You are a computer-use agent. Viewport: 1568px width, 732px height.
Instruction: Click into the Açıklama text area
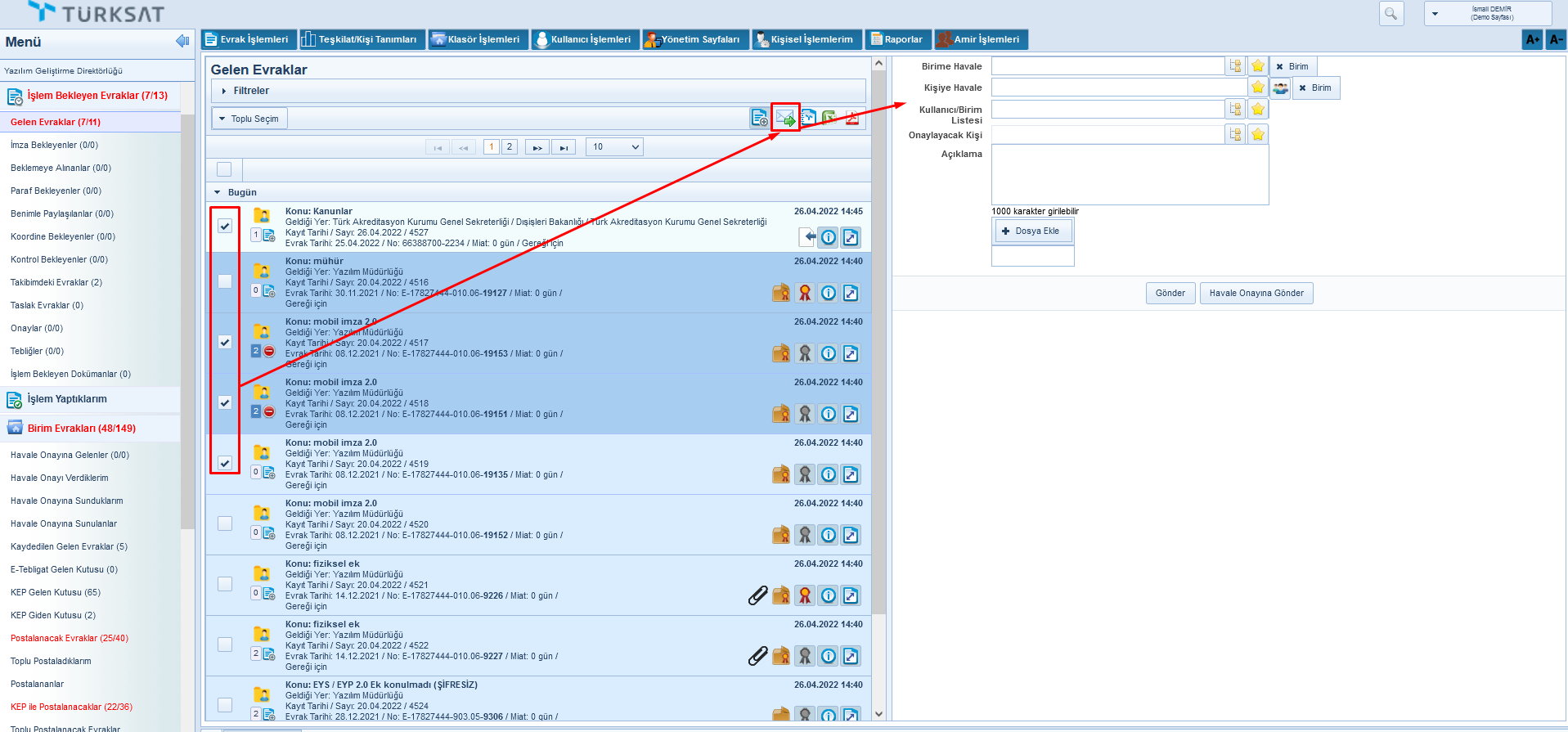pos(1130,174)
